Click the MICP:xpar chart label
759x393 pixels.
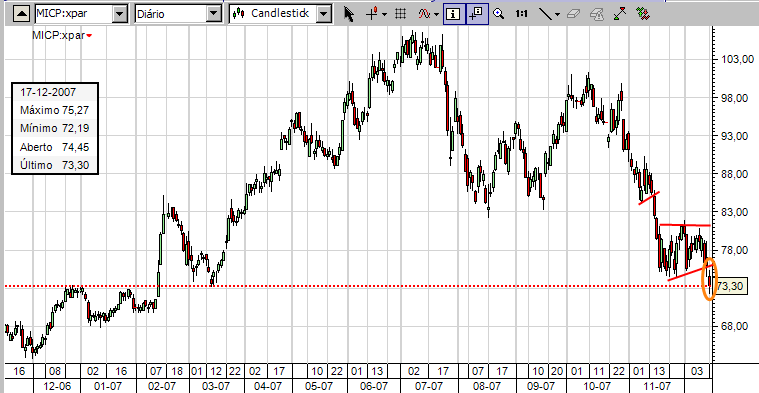(x=59, y=35)
